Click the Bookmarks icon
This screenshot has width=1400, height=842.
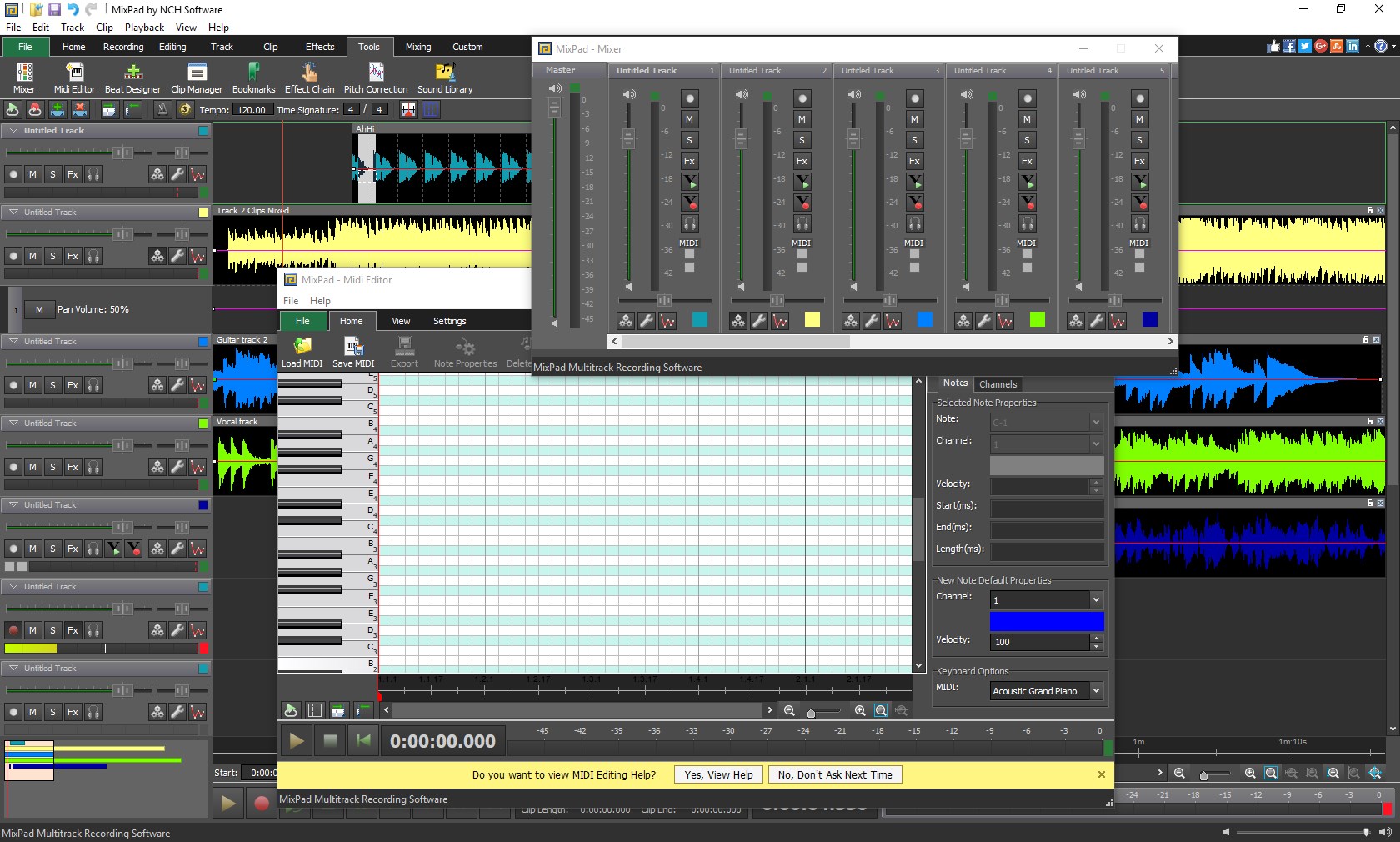click(x=253, y=78)
